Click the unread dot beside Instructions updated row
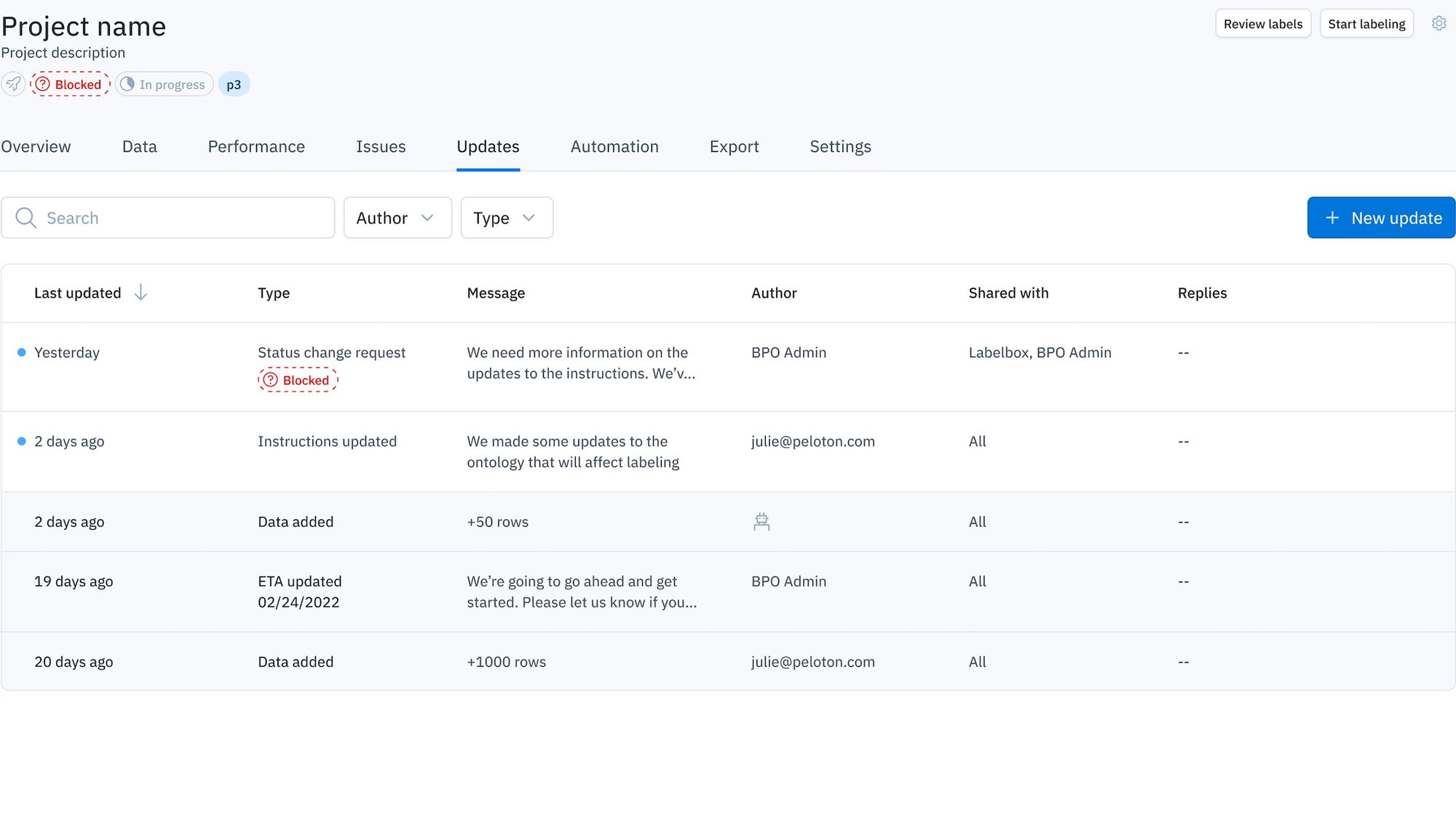This screenshot has width=1456, height=818. [x=22, y=441]
